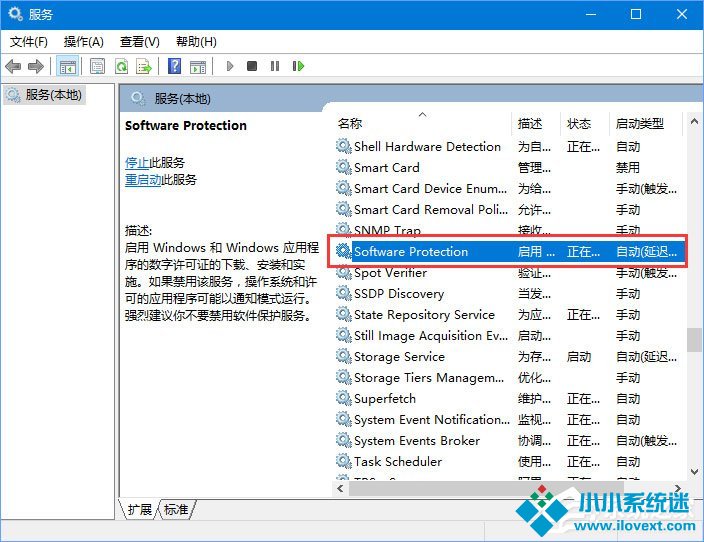Click 禁用 startup type of Smart Card

[628, 167]
